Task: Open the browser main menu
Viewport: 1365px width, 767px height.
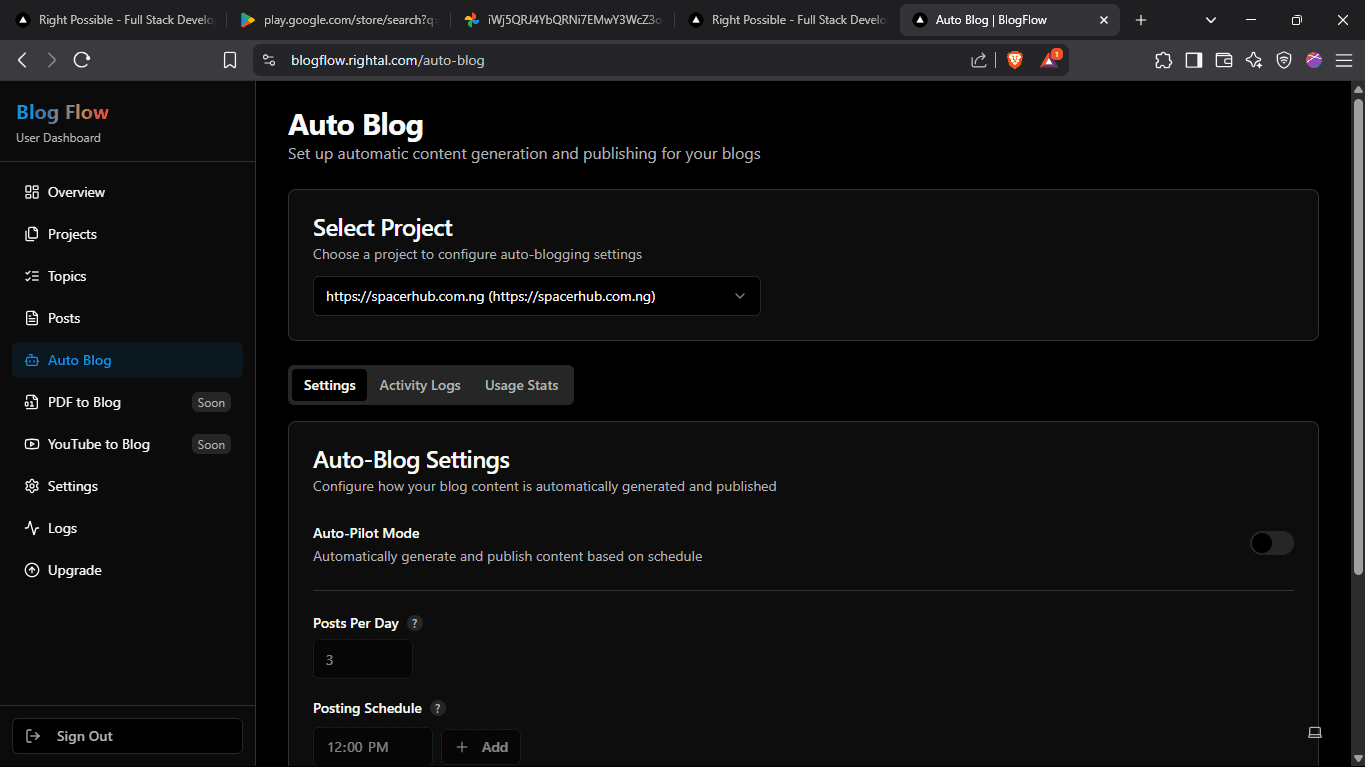Action: click(1343, 60)
